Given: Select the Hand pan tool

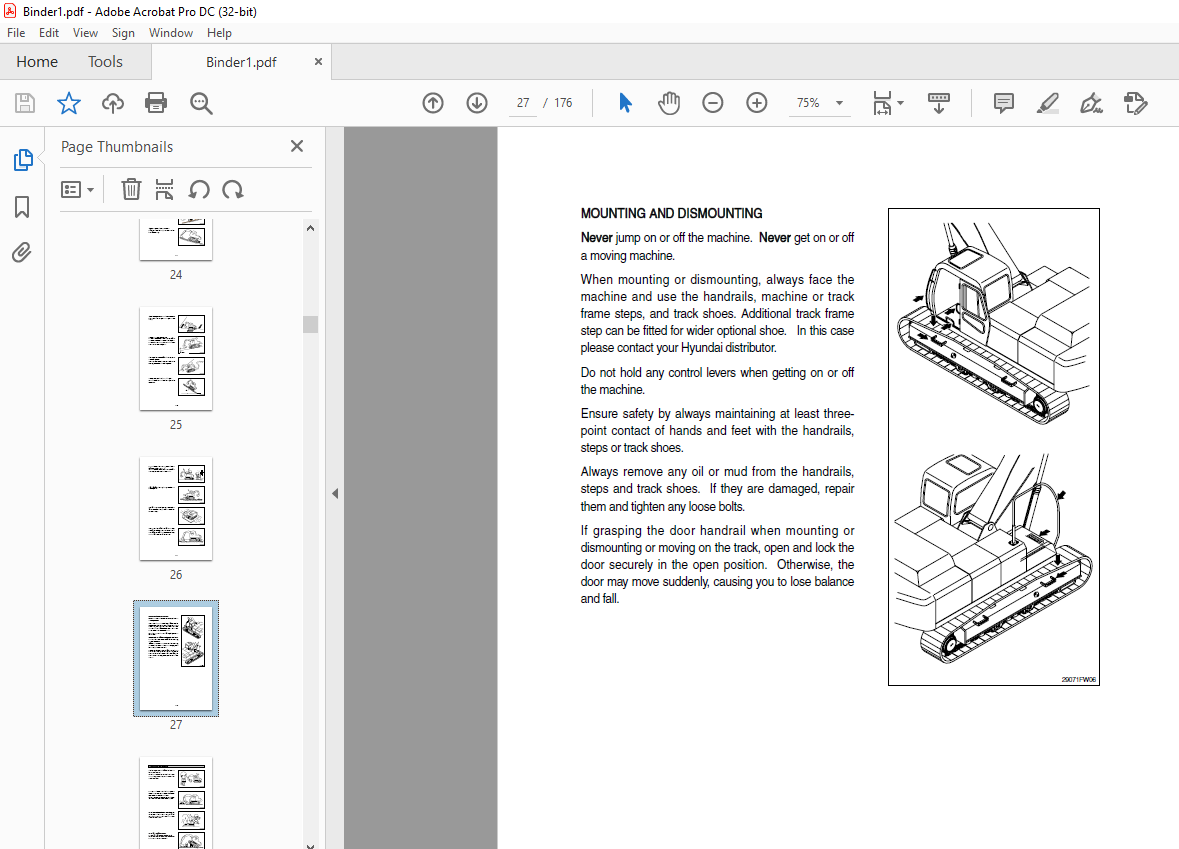Looking at the screenshot, I should [669, 103].
